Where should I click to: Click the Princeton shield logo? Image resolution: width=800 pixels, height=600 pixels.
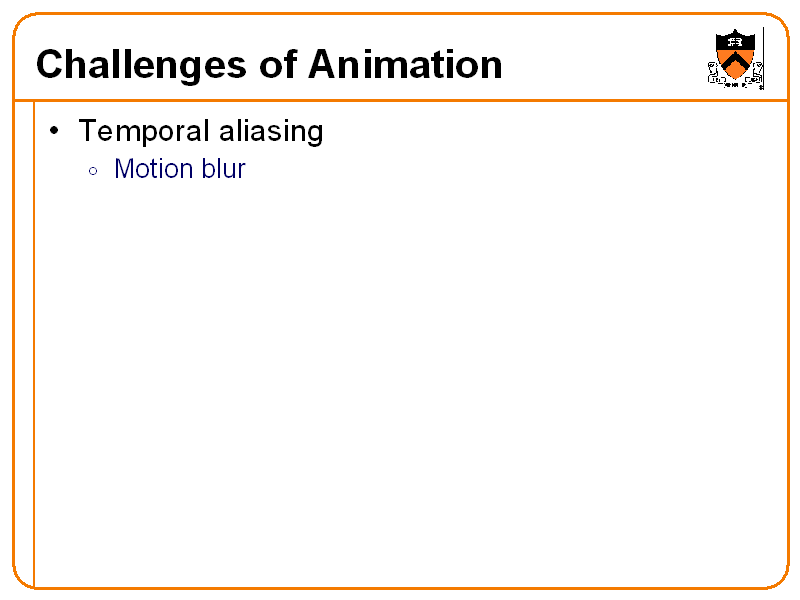[735, 58]
